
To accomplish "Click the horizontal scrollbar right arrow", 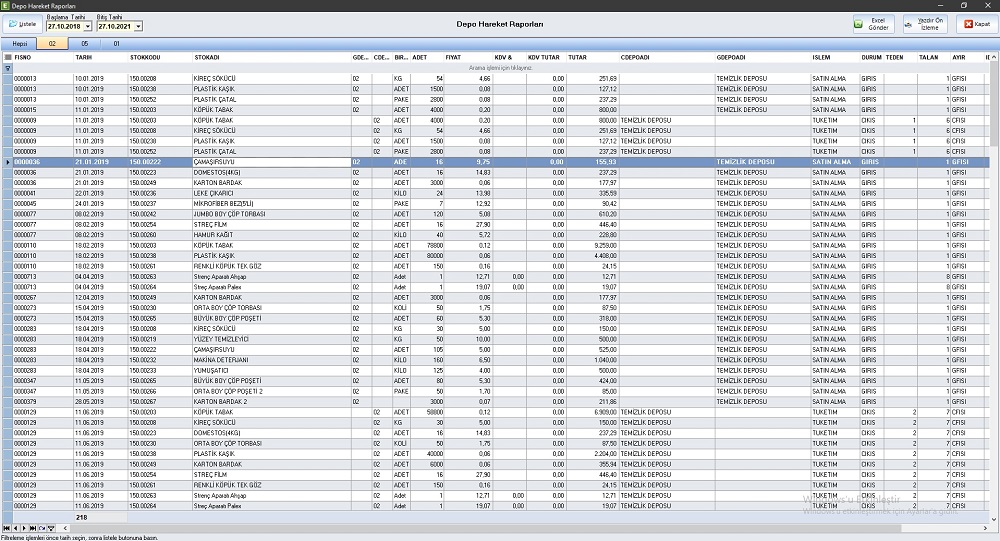I will point(986,528).
